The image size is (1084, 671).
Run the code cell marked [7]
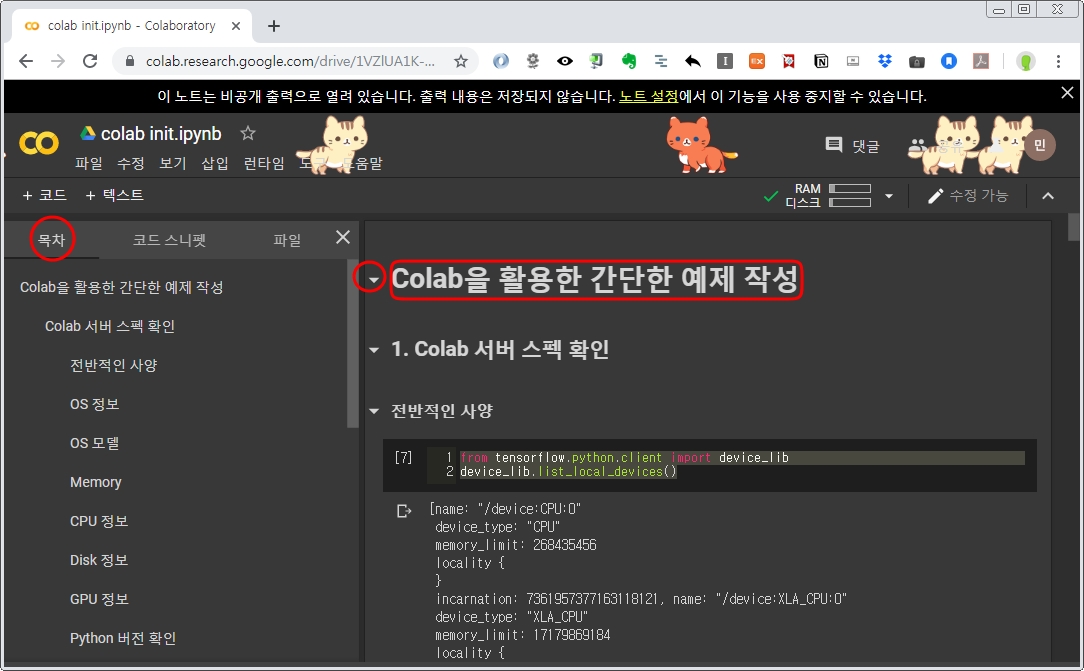point(403,457)
